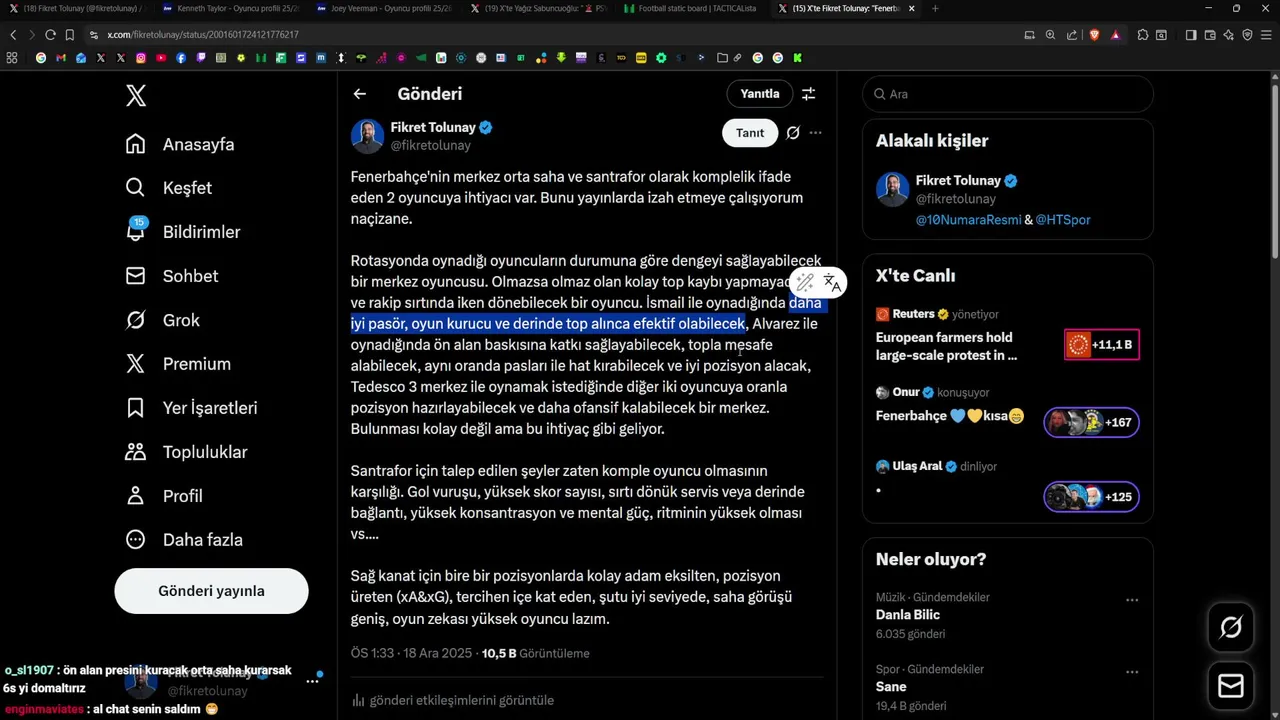Click Yanıtla reply button

(x=759, y=94)
